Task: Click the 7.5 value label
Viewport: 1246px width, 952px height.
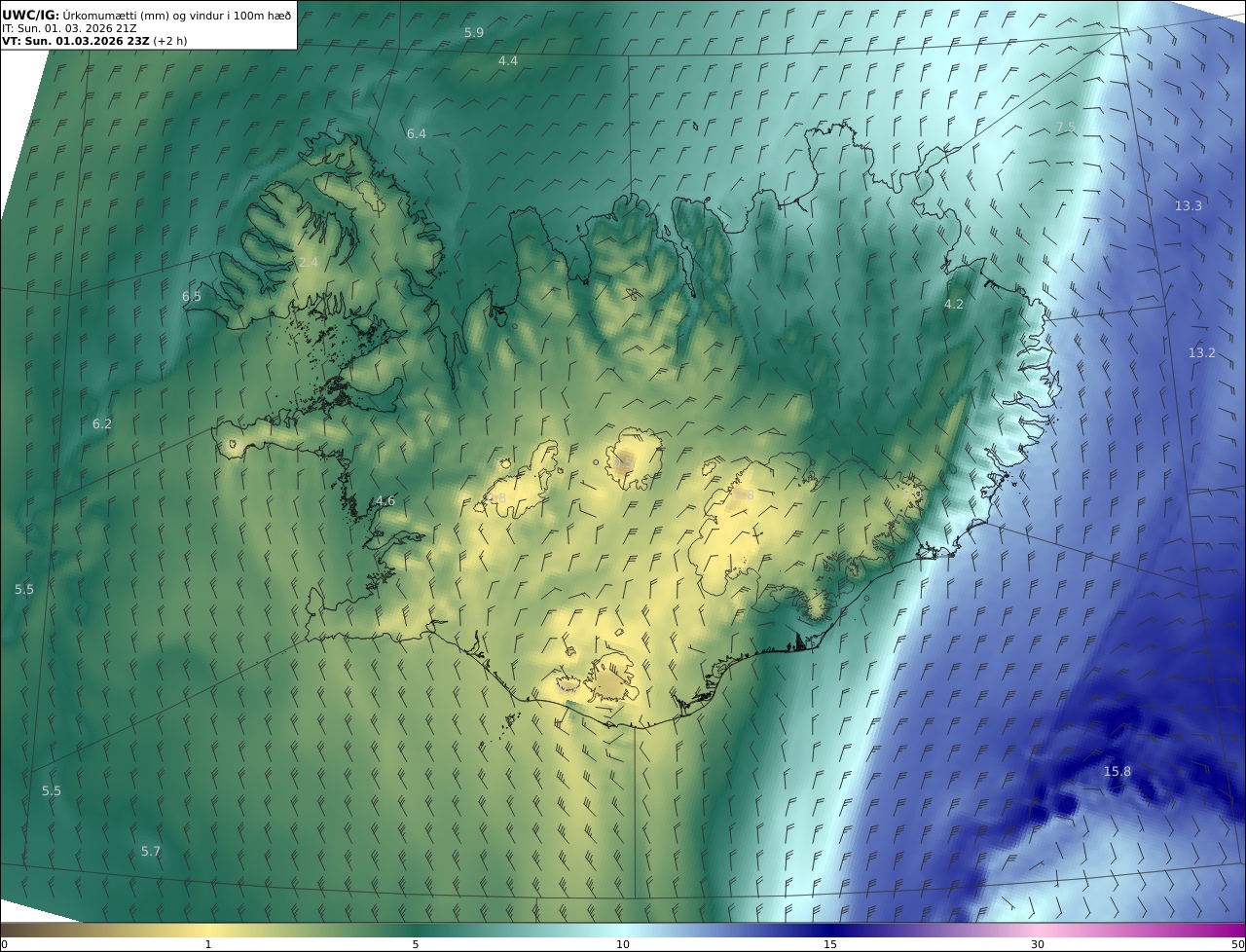Action: pyautogui.click(x=1066, y=128)
